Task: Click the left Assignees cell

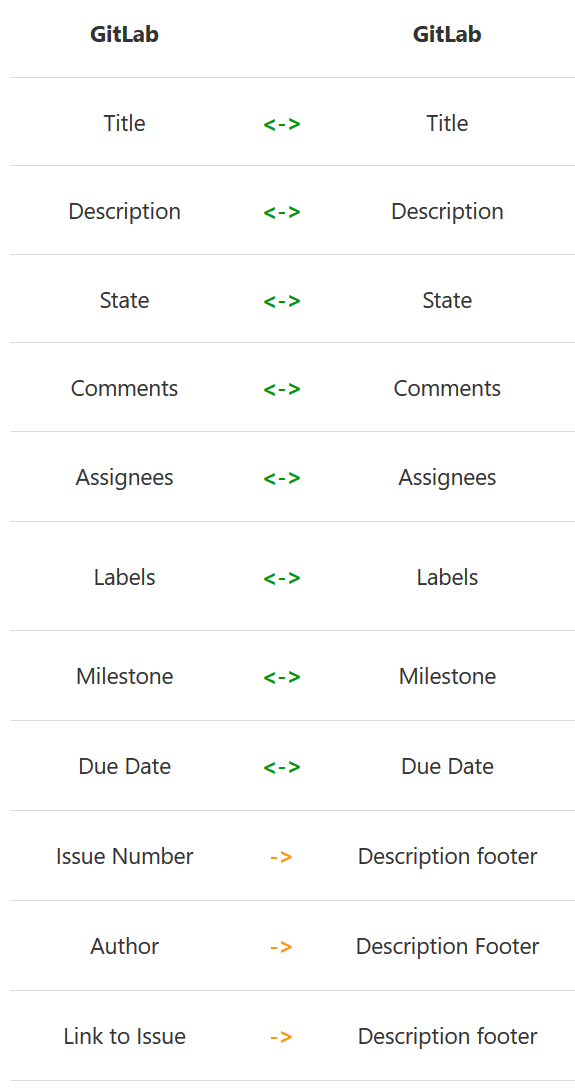Action: click(124, 477)
